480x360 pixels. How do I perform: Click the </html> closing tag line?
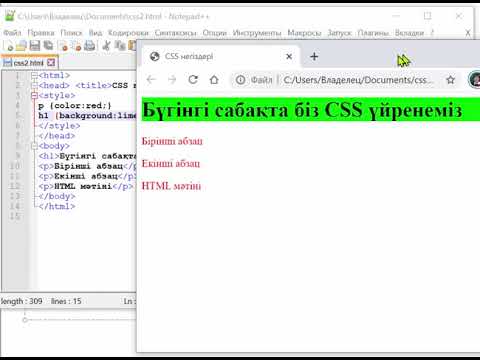coord(57,206)
